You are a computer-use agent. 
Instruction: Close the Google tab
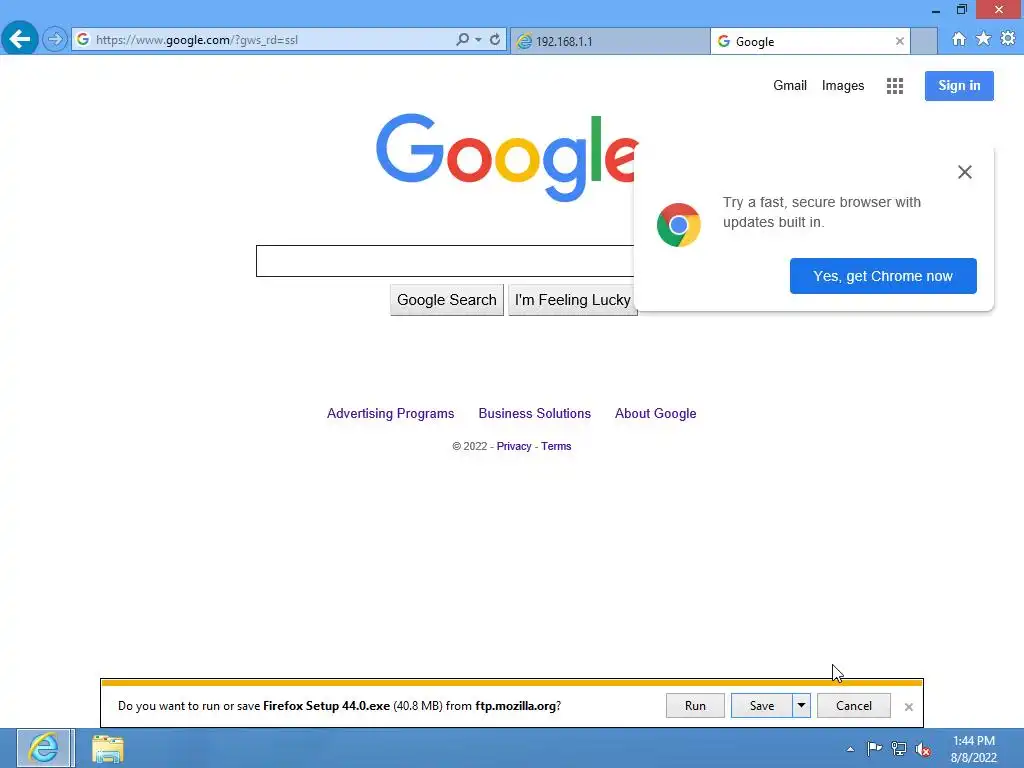click(900, 41)
